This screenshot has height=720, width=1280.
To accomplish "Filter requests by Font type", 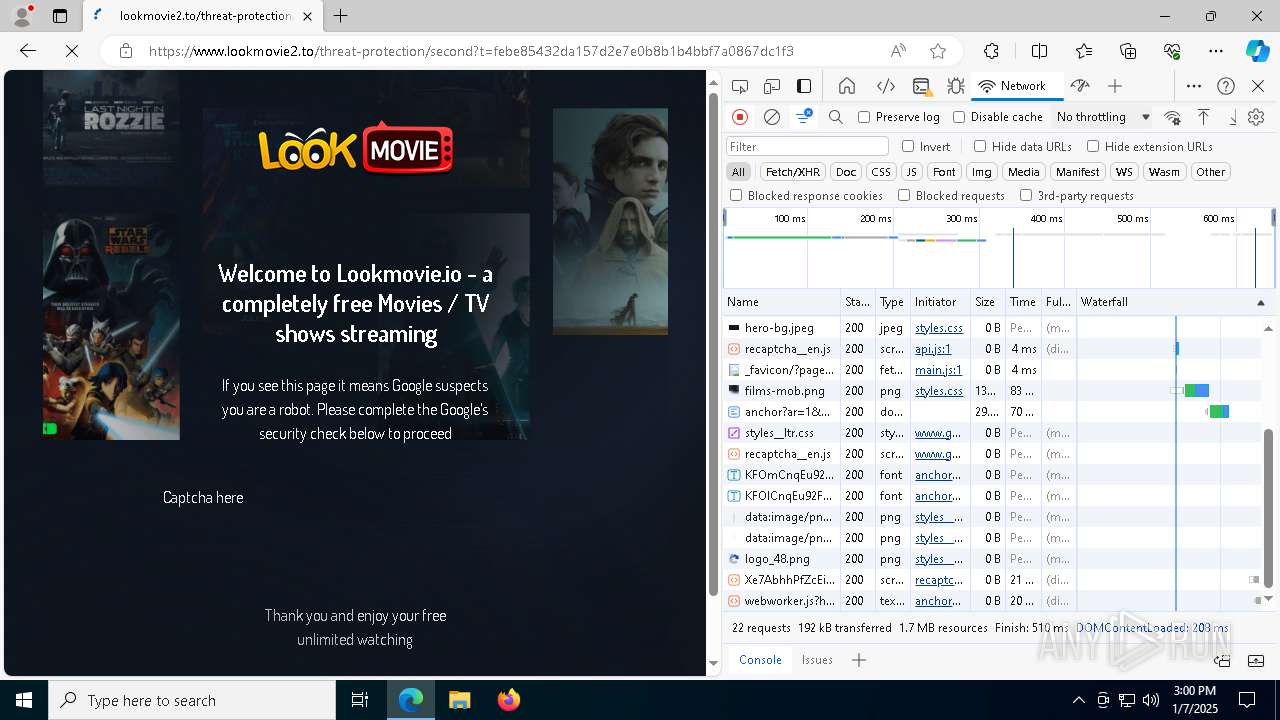I will coord(944,172).
